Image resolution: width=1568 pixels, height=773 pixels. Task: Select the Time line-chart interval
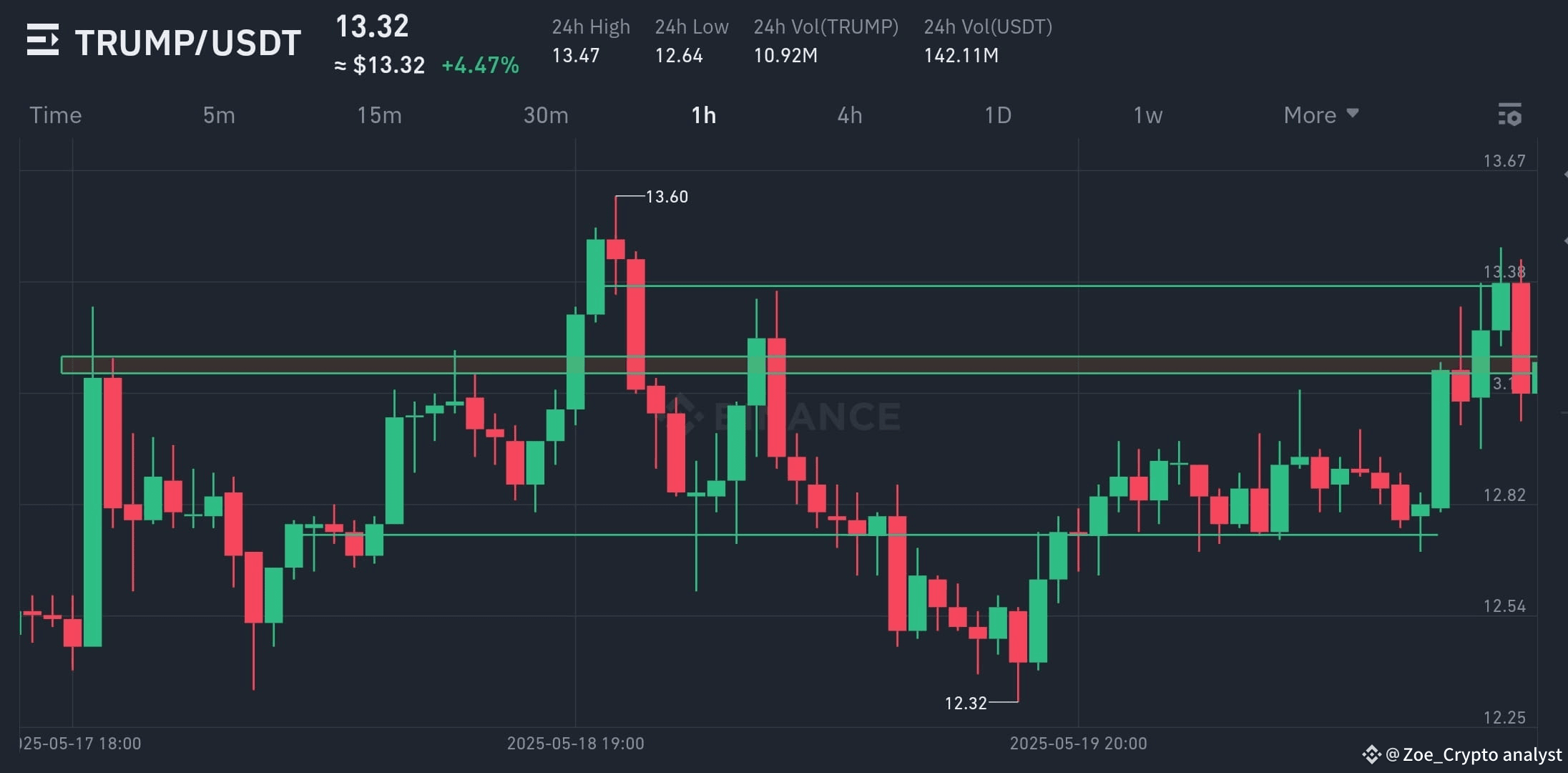55,115
